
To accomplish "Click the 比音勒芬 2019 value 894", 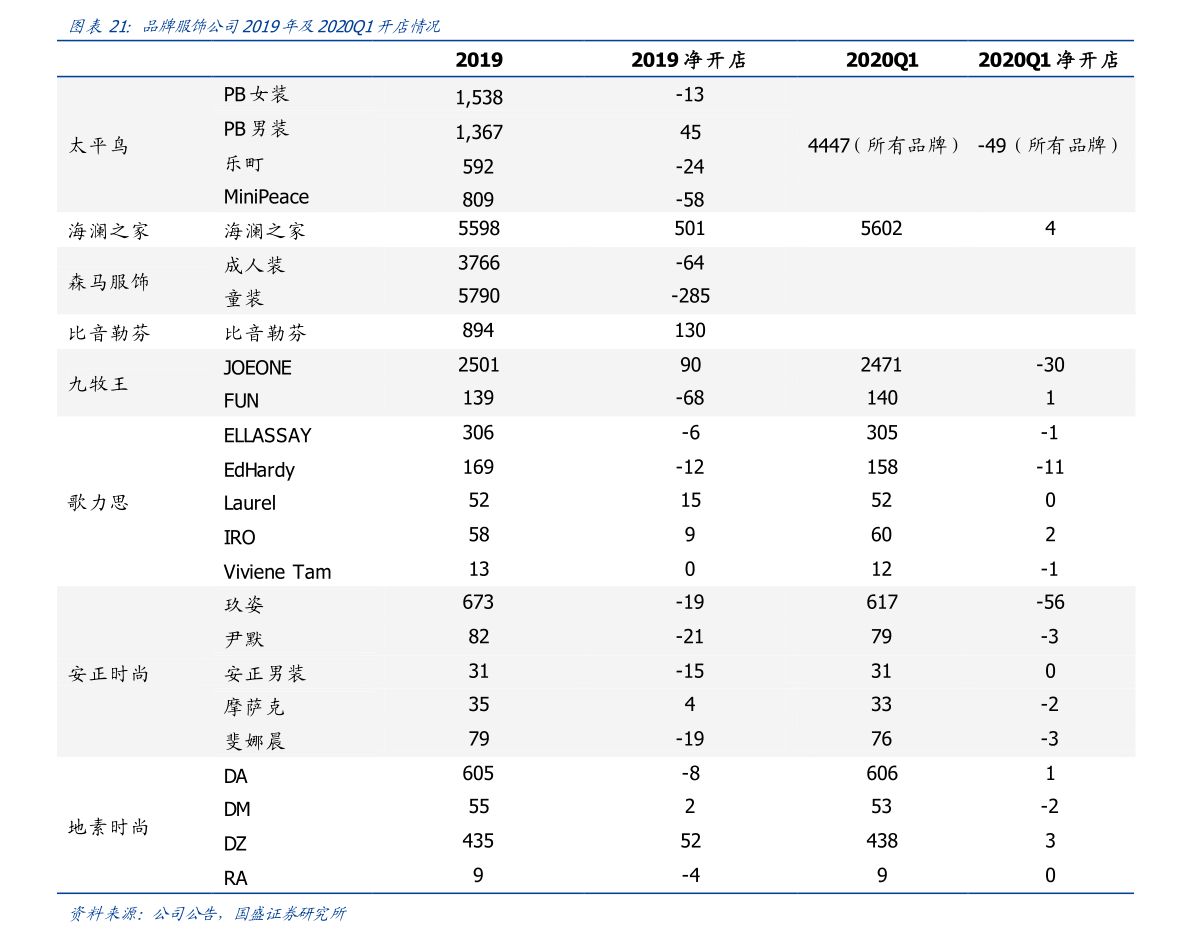I will point(478,330).
